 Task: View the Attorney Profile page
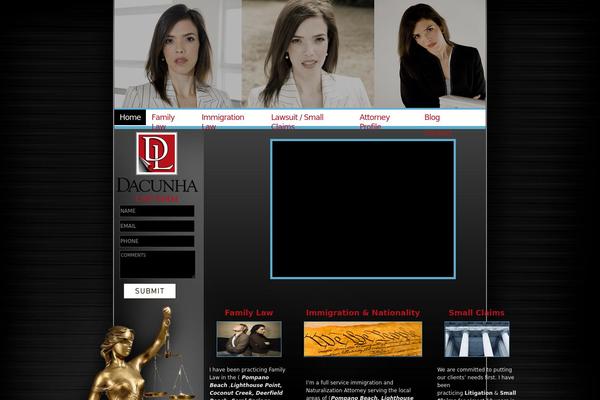coord(375,121)
